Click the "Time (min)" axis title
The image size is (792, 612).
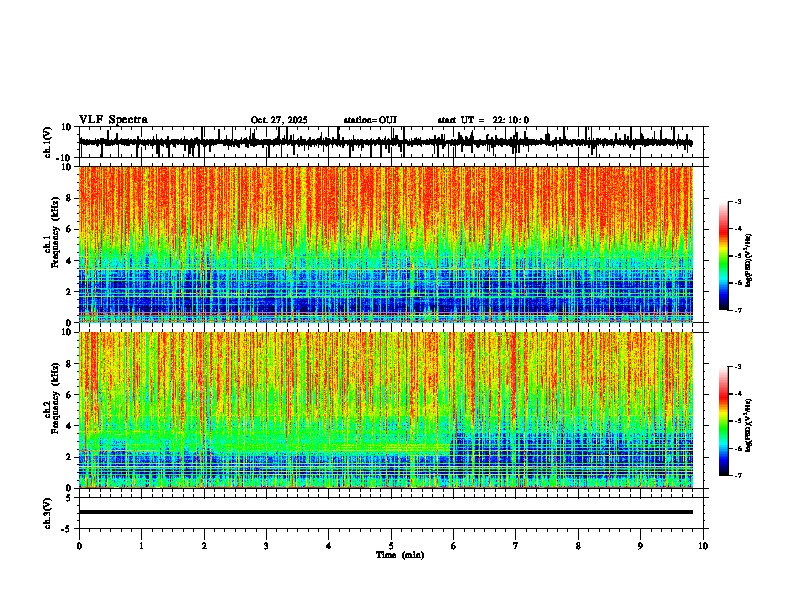click(x=400, y=555)
